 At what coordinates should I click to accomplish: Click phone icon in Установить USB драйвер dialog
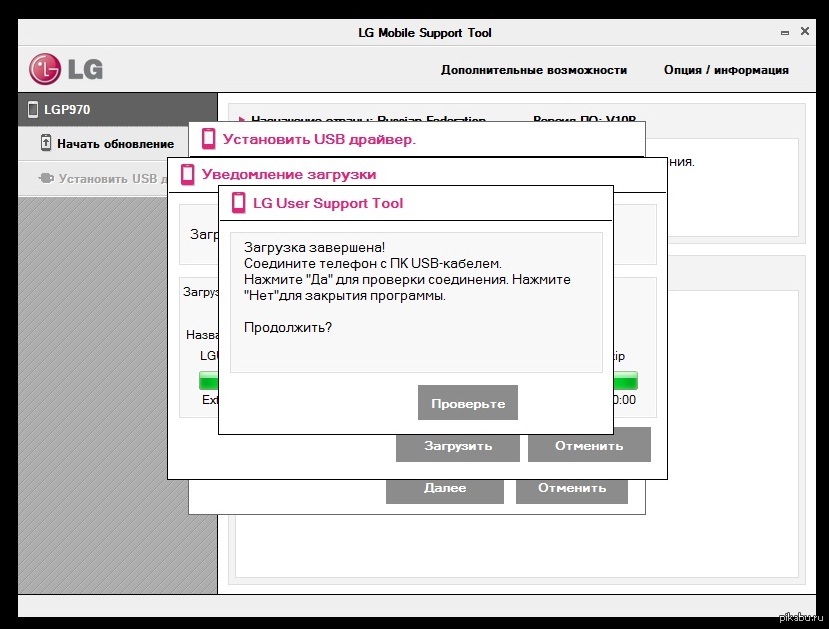coord(209,139)
